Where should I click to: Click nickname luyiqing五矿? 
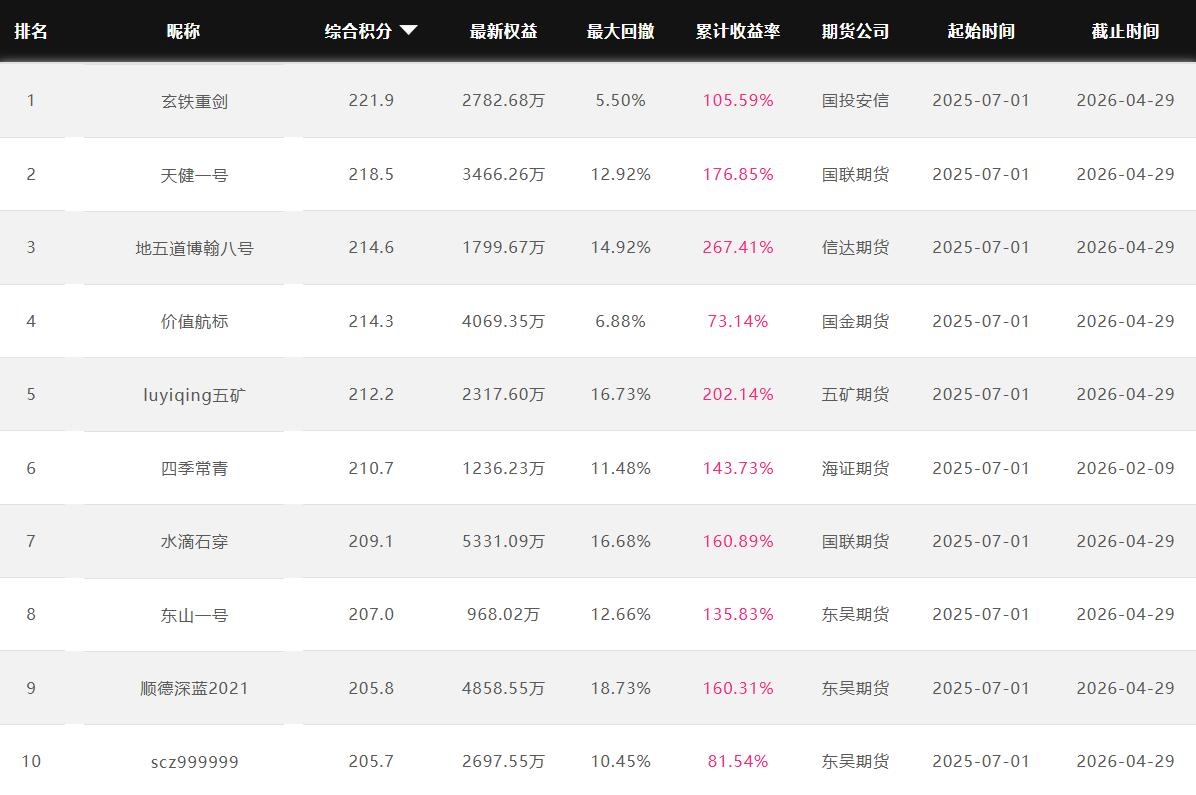click(194, 395)
